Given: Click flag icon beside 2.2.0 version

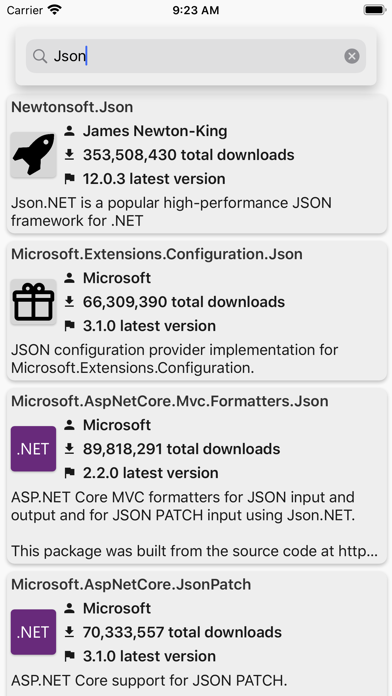Looking at the screenshot, I should tap(69, 473).
